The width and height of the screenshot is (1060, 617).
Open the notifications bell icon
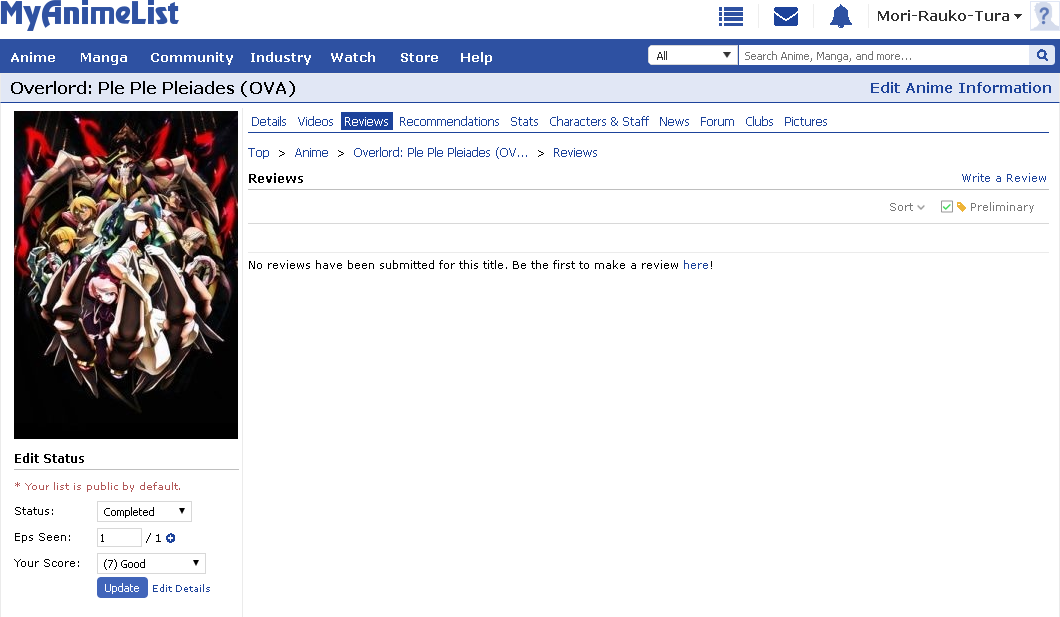click(x=840, y=16)
